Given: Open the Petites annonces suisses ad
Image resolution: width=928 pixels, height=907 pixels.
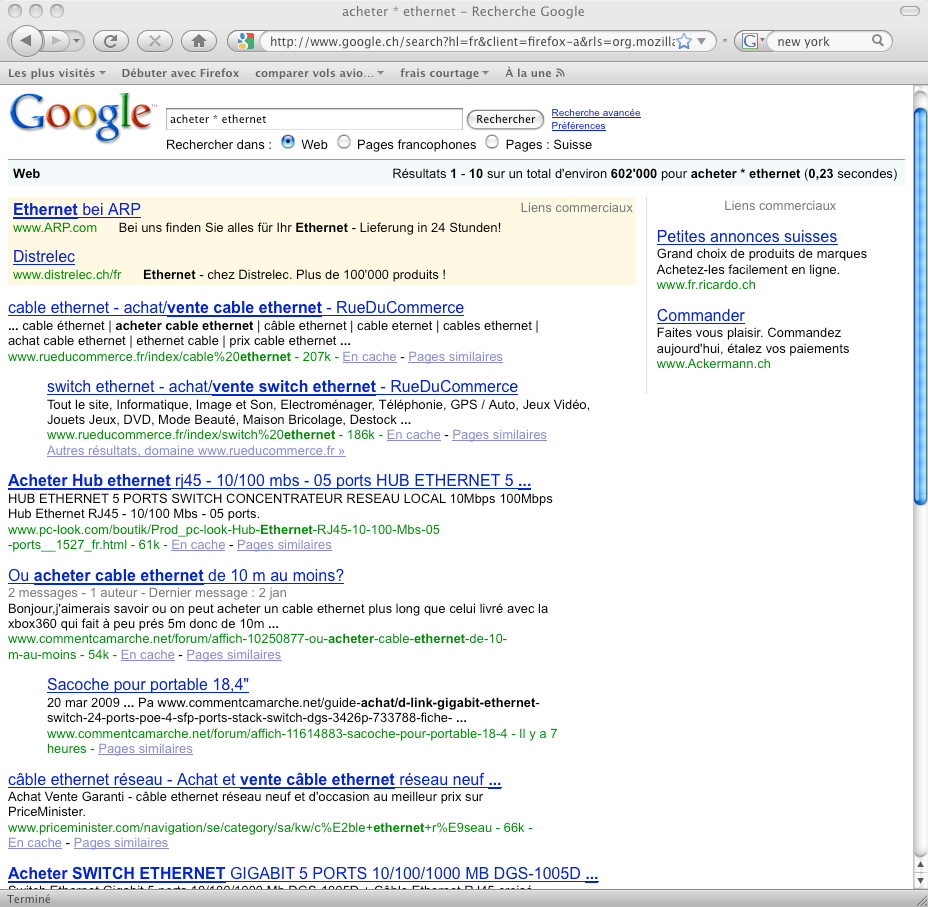Looking at the screenshot, I should pos(747,237).
